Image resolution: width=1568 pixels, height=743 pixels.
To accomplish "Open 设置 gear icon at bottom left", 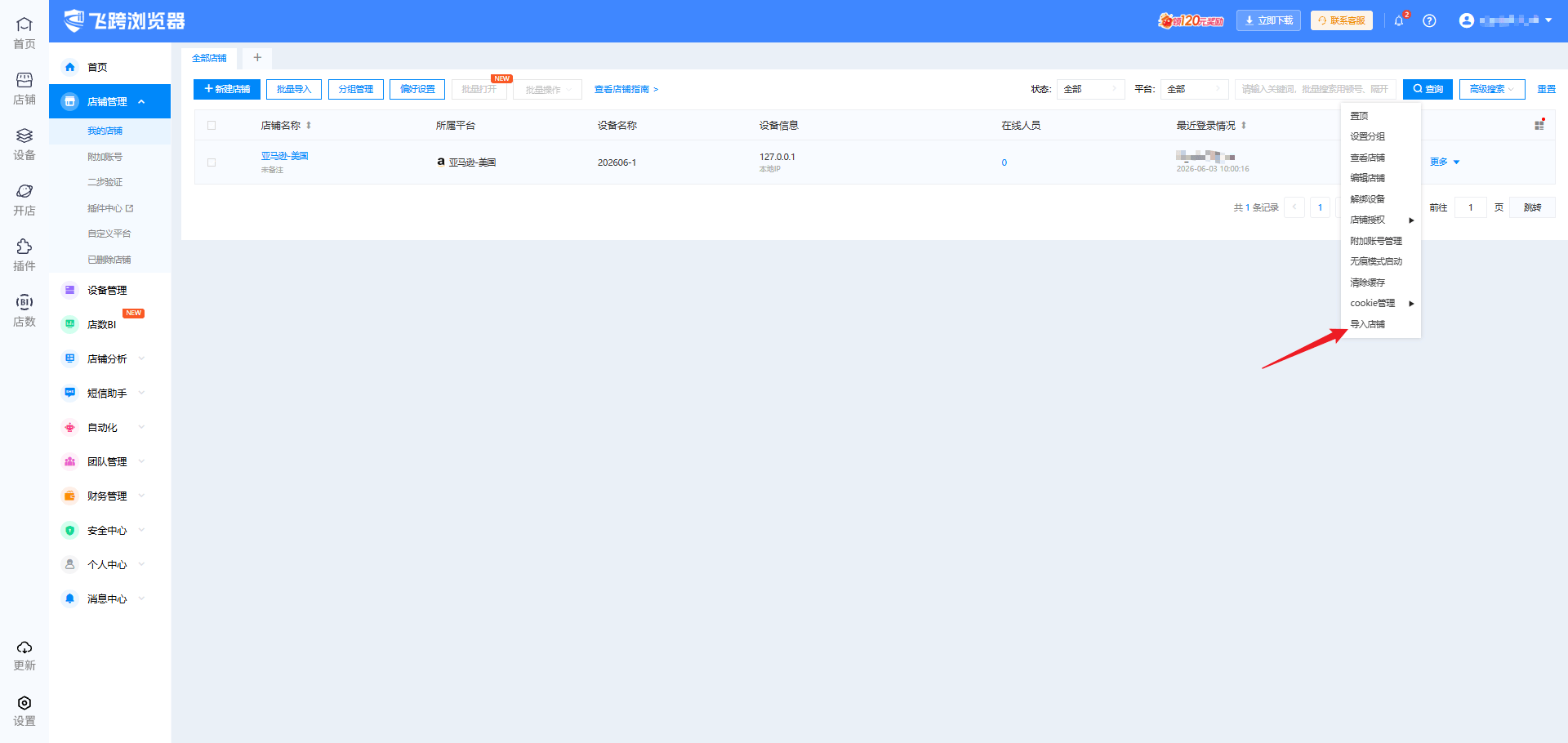I will [x=24, y=703].
